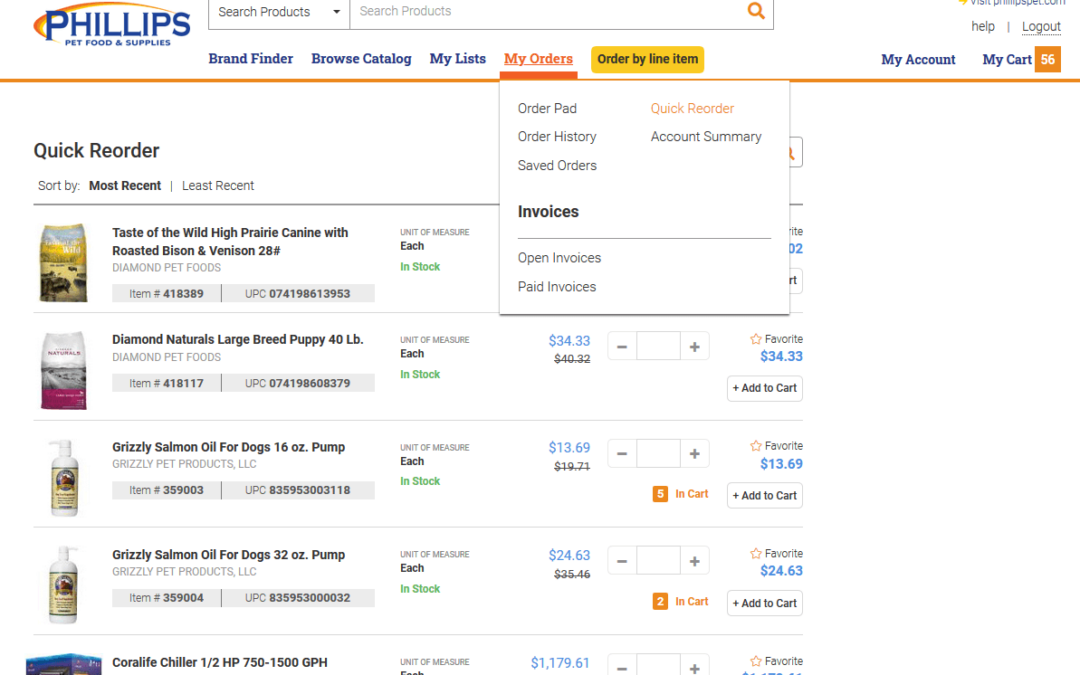Increase quantity for Grizzly Salmon Oil 32 oz.
This screenshot has width=1080, height=675.
pyautogui.click(x=694, y=561)
